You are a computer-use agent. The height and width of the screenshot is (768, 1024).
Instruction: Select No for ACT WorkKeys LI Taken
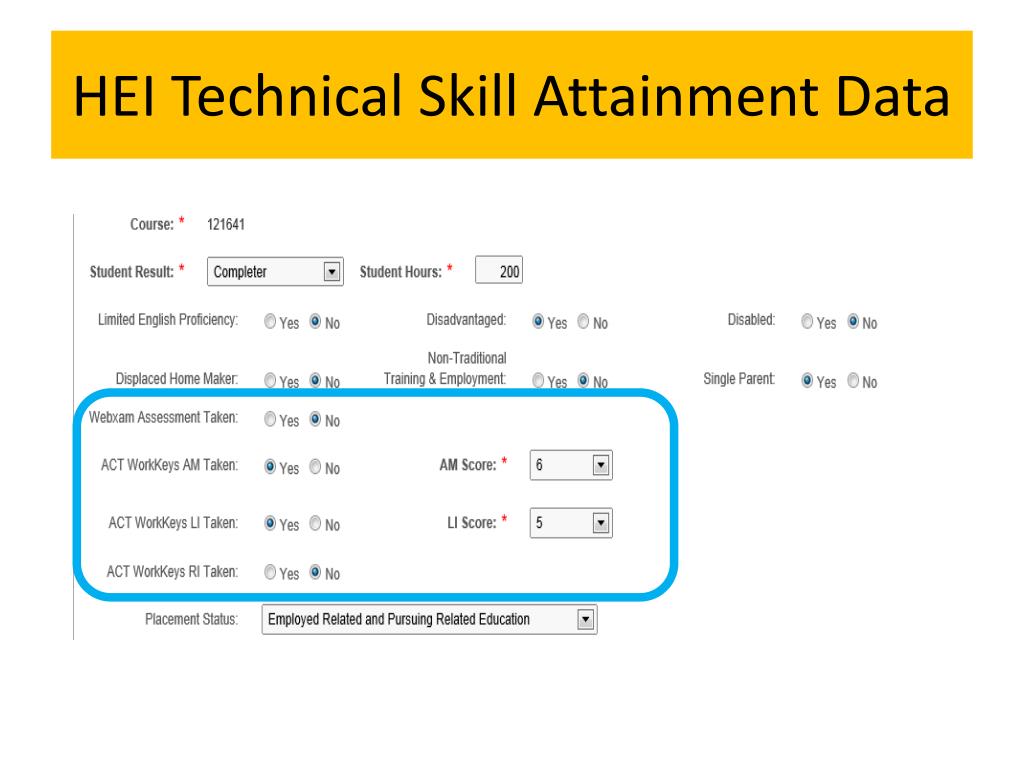(315, 523)
